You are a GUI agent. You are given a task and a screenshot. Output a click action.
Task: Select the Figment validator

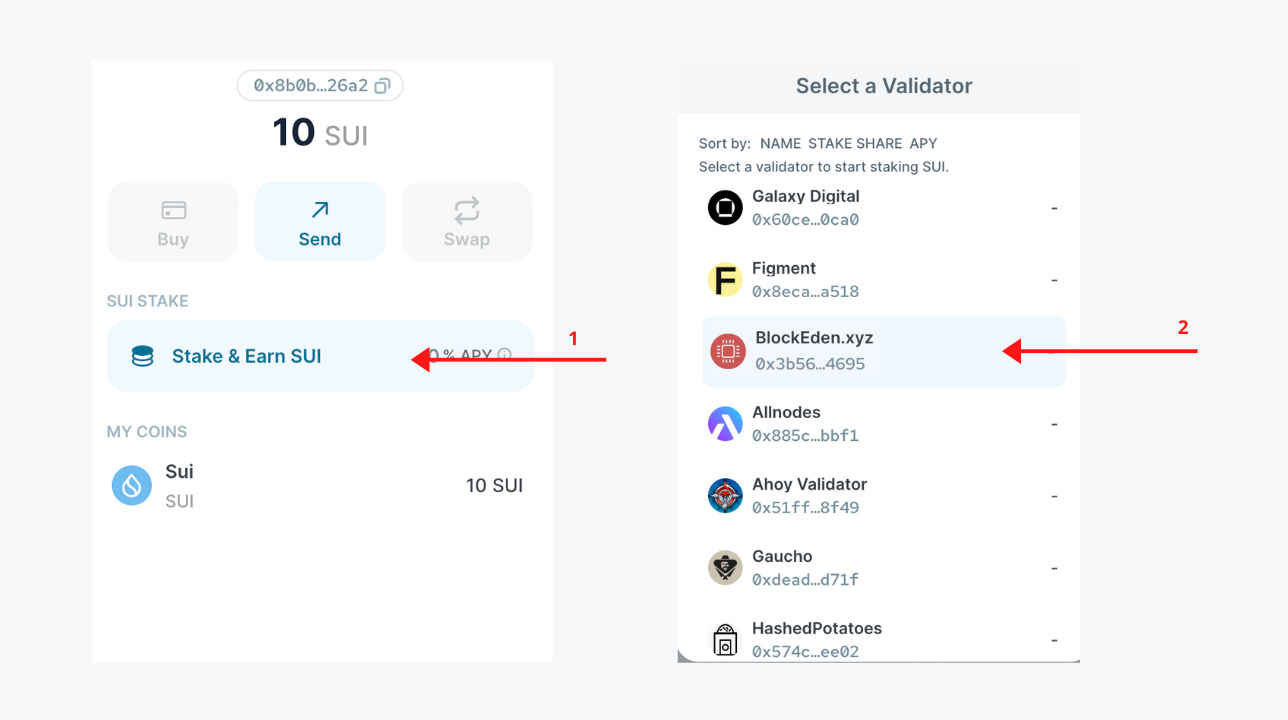[x=884, y=280]
